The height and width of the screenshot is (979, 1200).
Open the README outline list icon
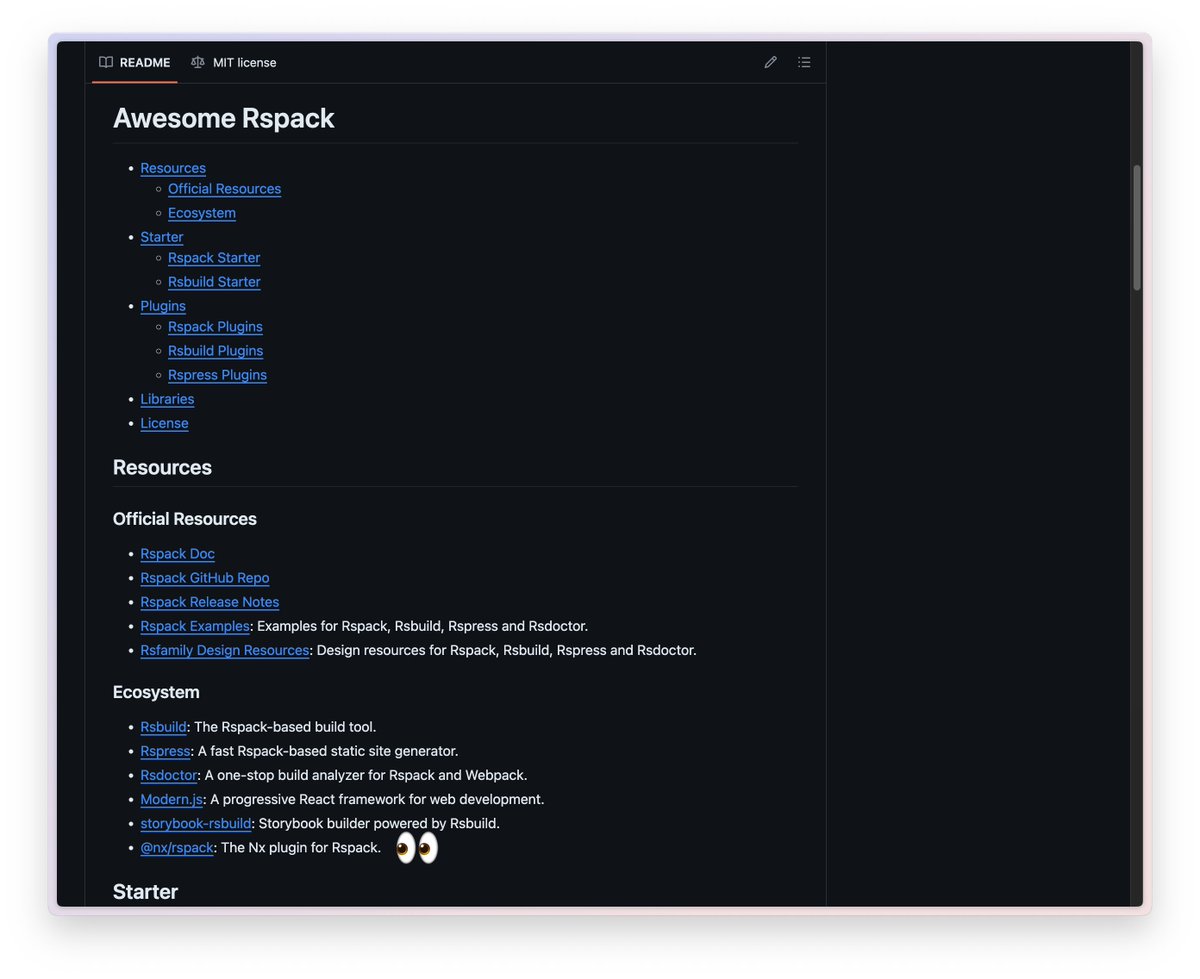pos(804,62)
